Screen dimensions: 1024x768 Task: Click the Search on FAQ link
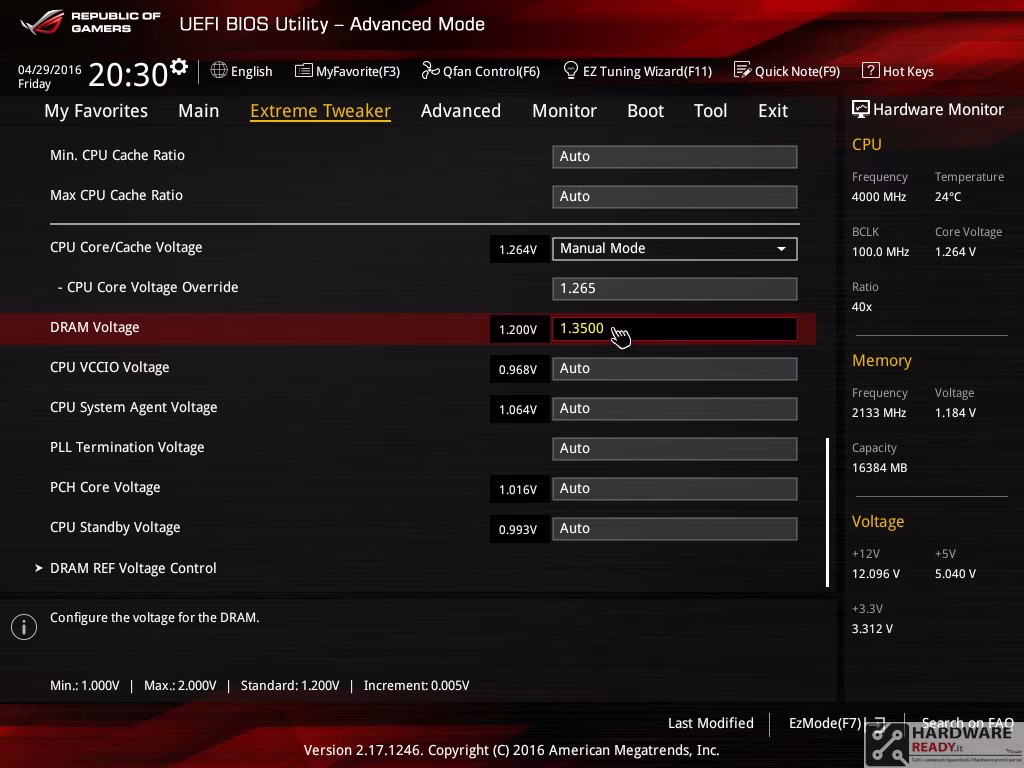[x=967, y=723]
